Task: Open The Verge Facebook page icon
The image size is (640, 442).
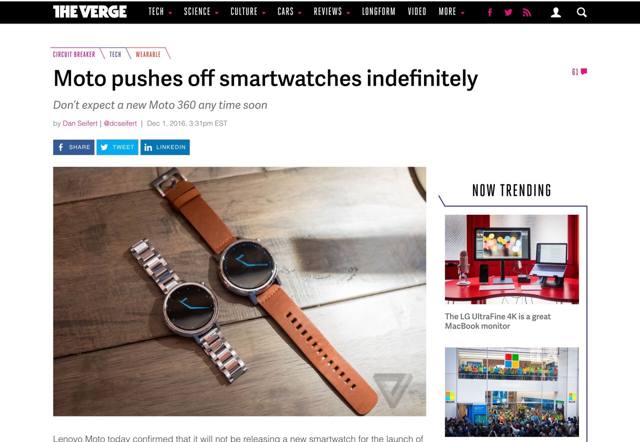Action: 490,12
